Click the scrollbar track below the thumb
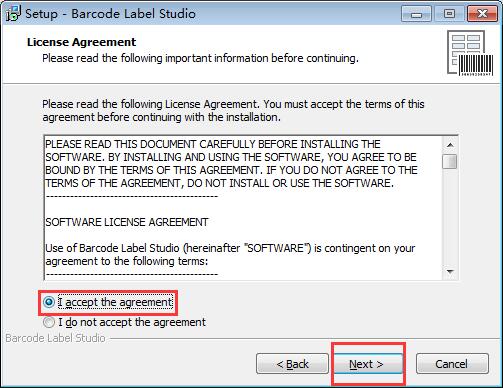 (x=450, y=217)
